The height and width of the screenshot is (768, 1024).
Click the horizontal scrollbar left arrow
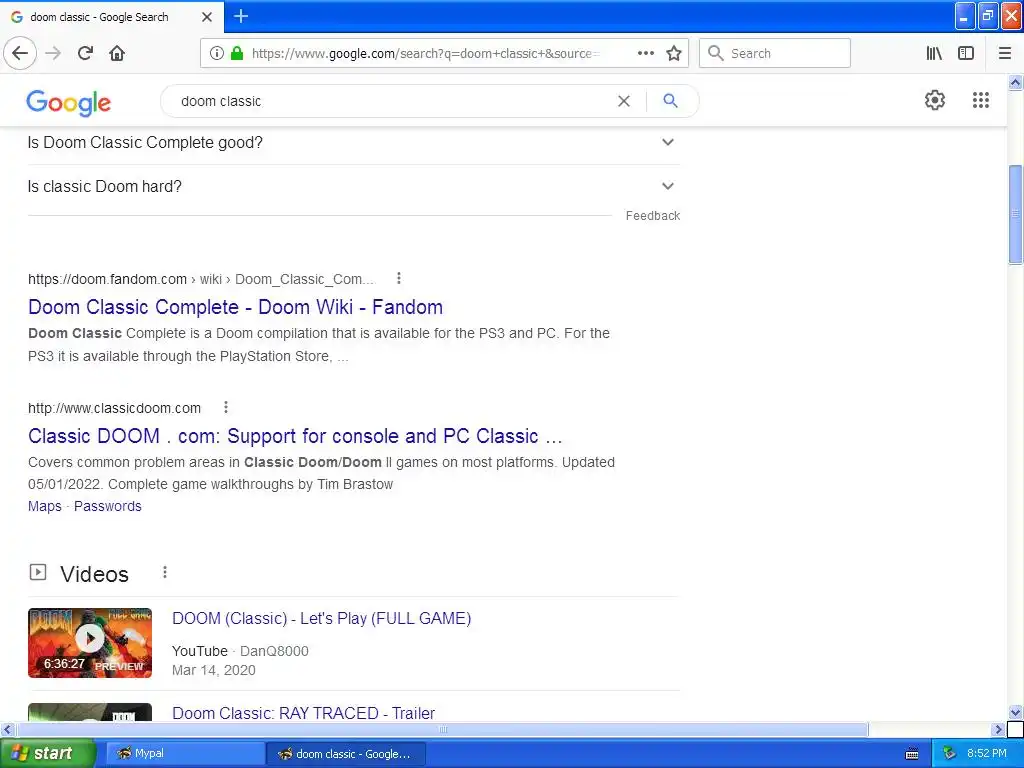tap(7, 729)
